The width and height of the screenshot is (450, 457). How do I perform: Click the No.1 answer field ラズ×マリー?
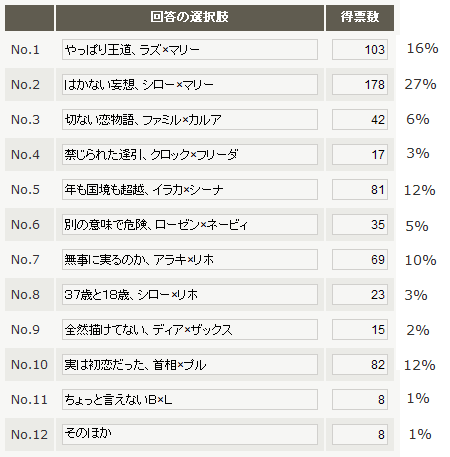coord(190,50)
